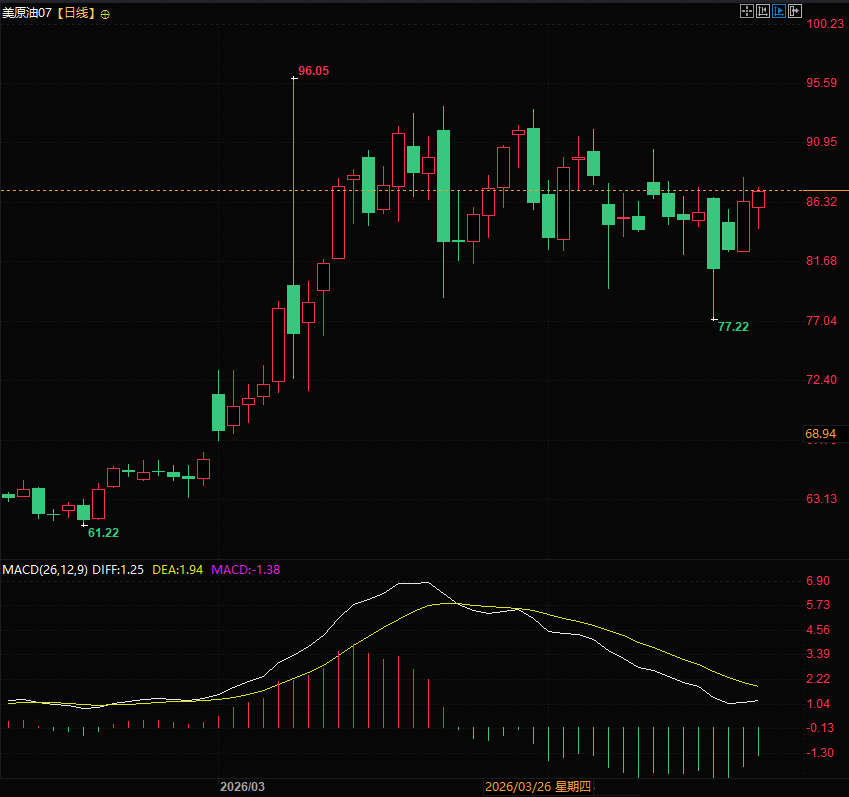Click the 2026/03 date axis label
The height and width of the screenshot is (797, 849).
tap(242, 787)
